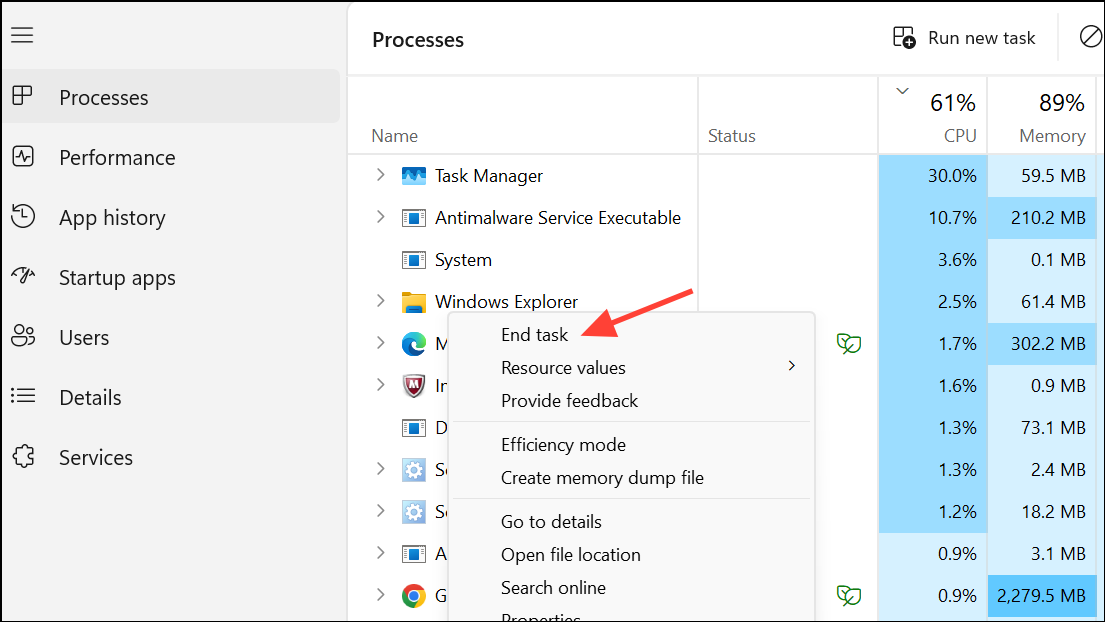Click the Startup apps gauge icon
This screenshot has height=622, width=1105.
click(x=22, y=277)
